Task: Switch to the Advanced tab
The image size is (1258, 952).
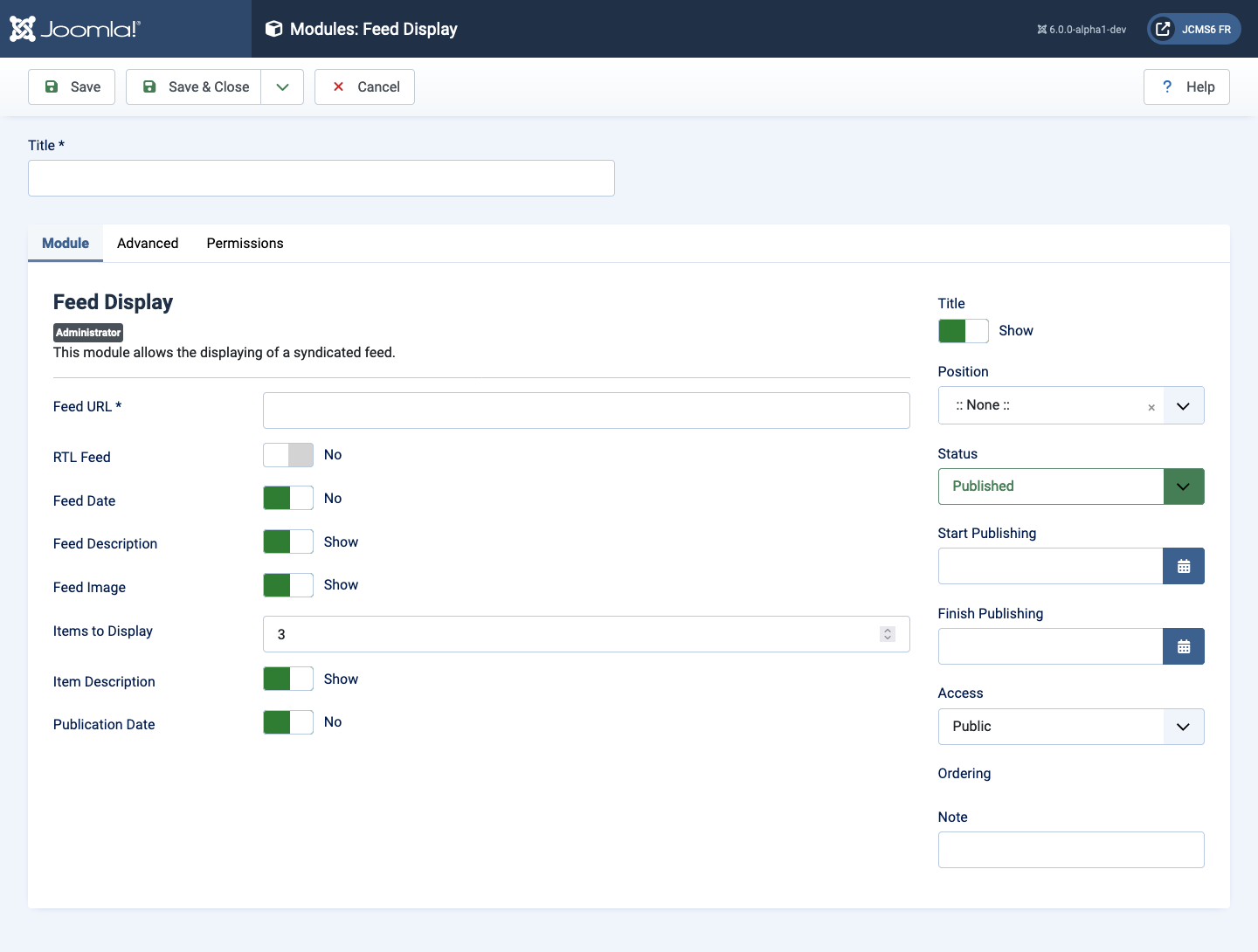Action: [148, 244]
